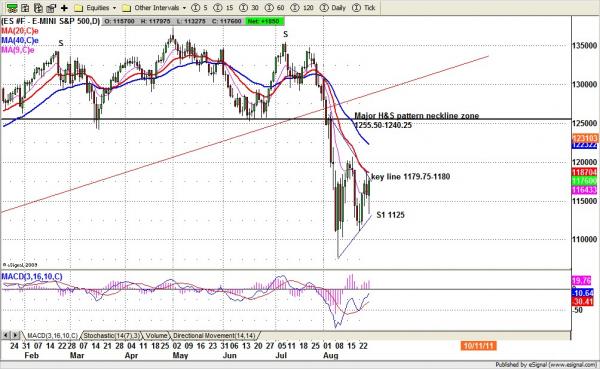Image resolution: width=600 pixels, height=369 pixels.
Task: Click the tab scroll right arrow
Action: tap(15, 336)
